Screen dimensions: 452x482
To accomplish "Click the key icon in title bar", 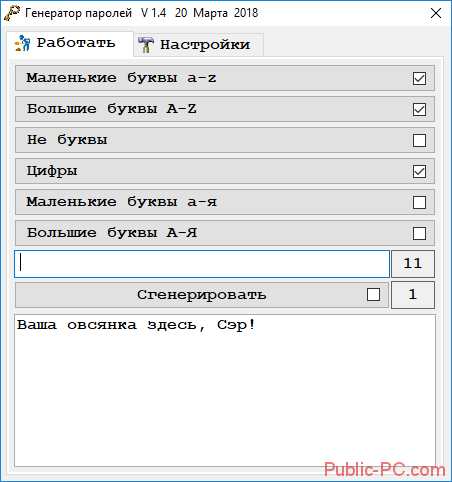I will tap(12, 13).
